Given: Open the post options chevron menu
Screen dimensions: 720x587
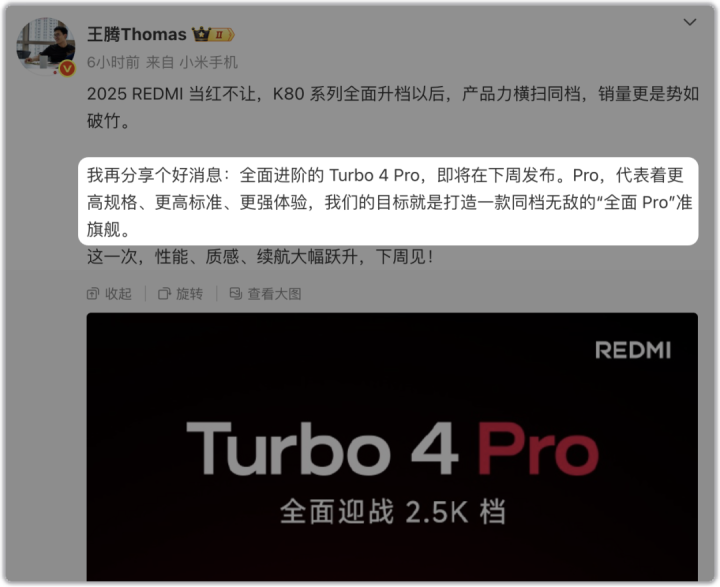Looking at the screenshot, I should [690, 22].
